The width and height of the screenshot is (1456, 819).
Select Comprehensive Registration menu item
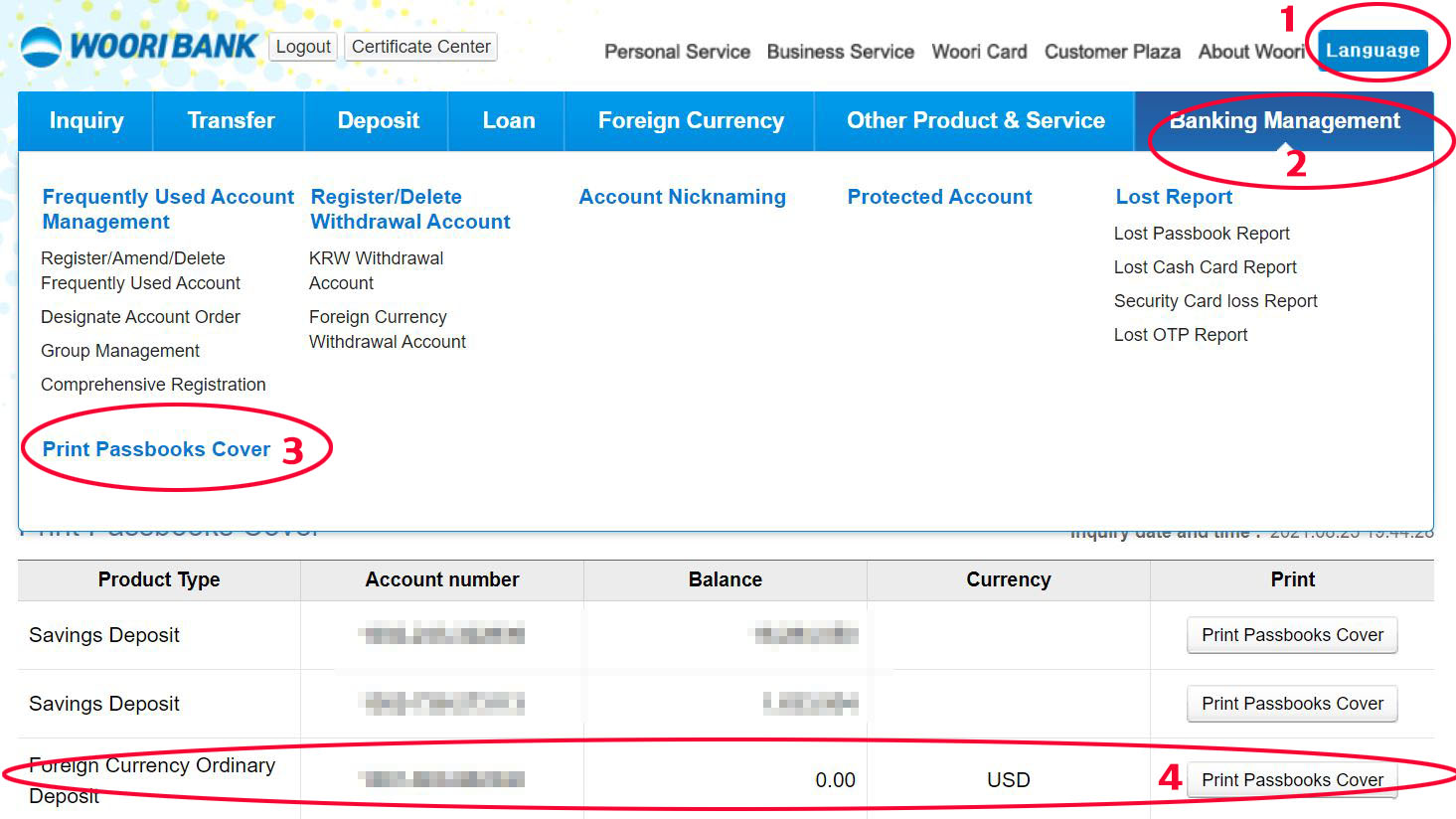(x=153, y=385)
